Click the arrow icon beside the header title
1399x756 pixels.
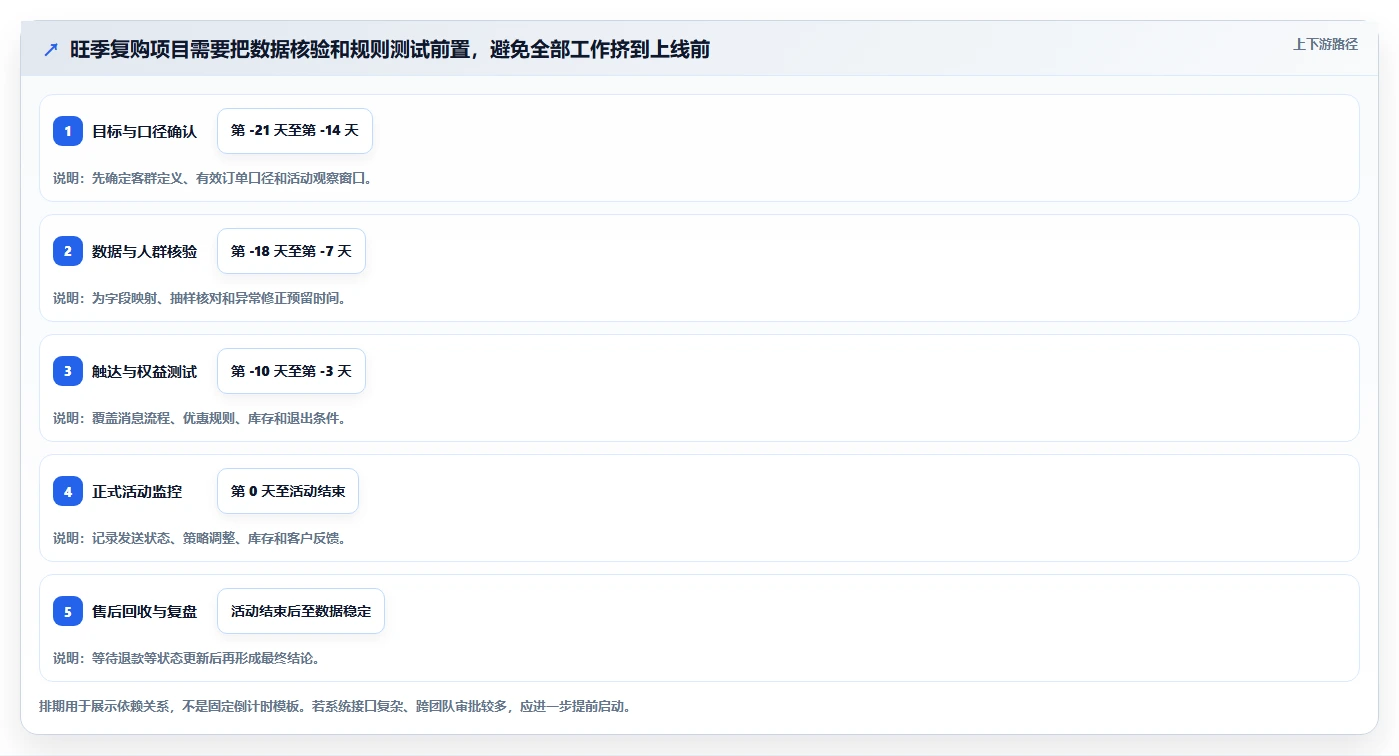point(51,50)
